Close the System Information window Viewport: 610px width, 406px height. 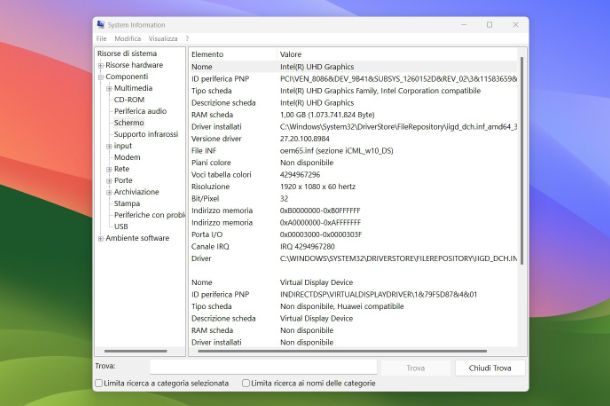pos(515,24)
